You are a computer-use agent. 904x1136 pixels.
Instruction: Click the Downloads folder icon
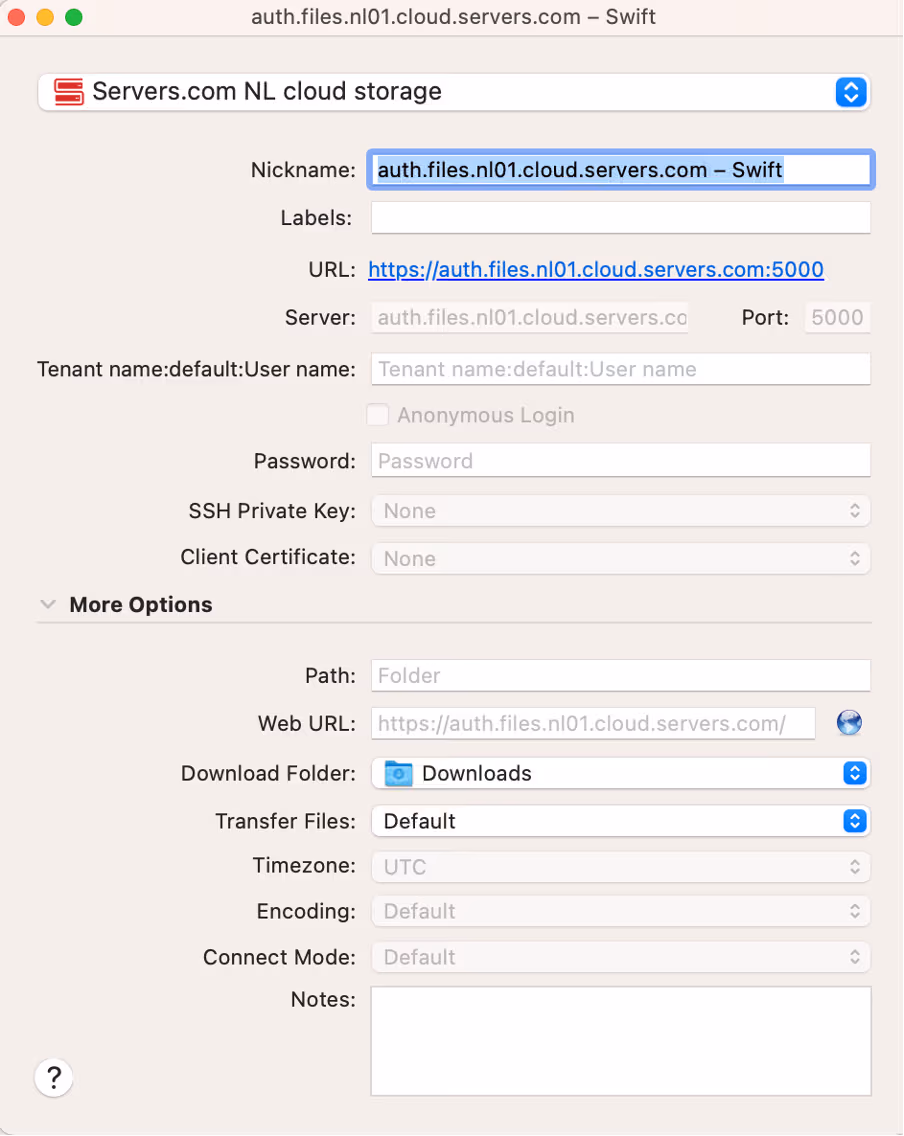coord(398,774)
